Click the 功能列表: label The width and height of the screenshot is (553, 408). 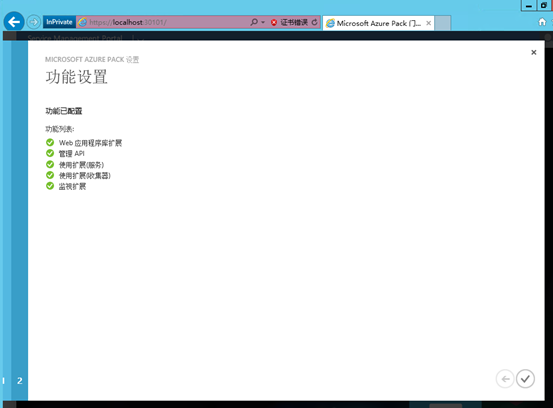pyautogui.click(x=60, y=129)
